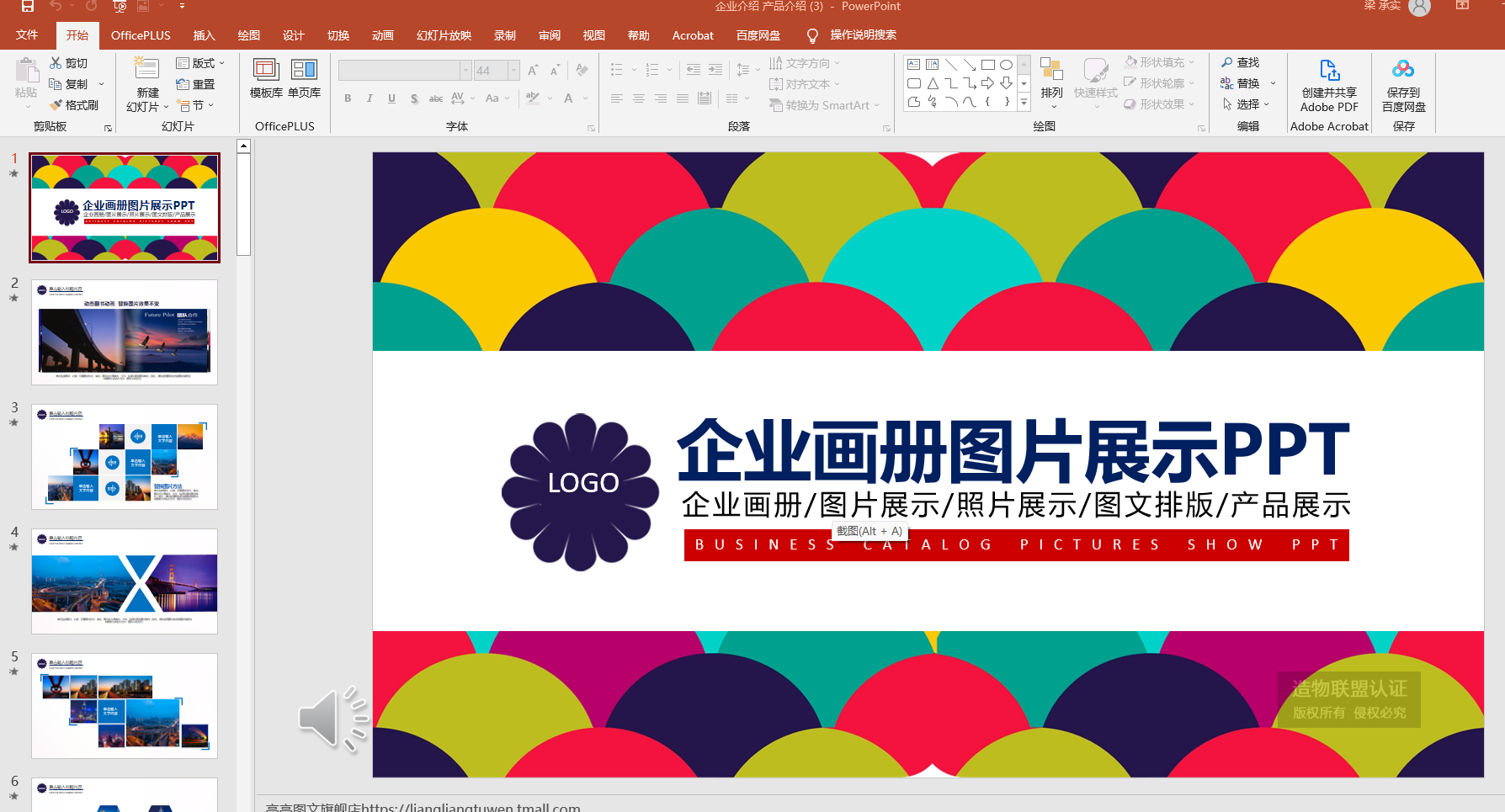
Task: Toggle bold formatting
Action: pos(348,98)
